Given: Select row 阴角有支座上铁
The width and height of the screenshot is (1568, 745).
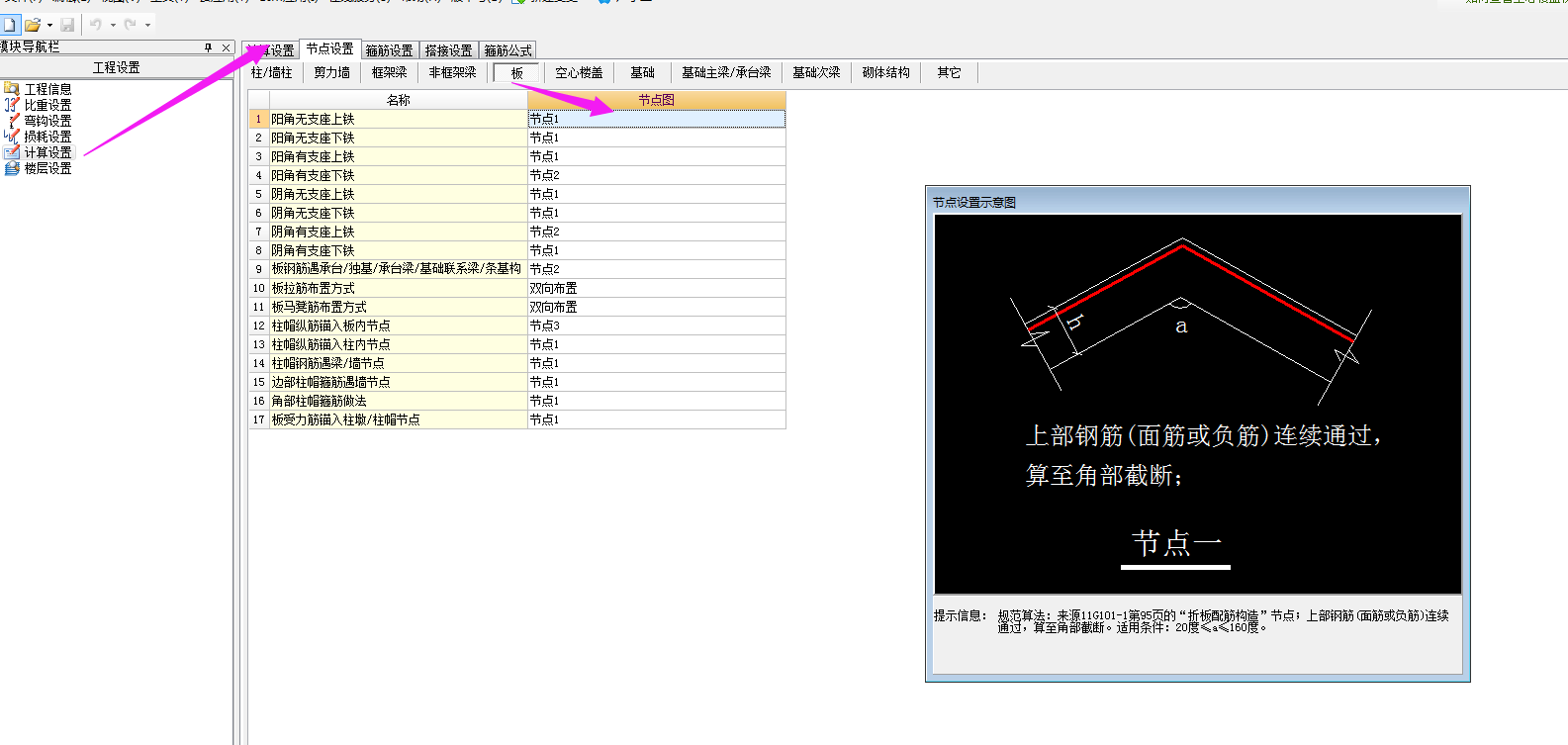Looking at the screenshot, I should 517,232.
